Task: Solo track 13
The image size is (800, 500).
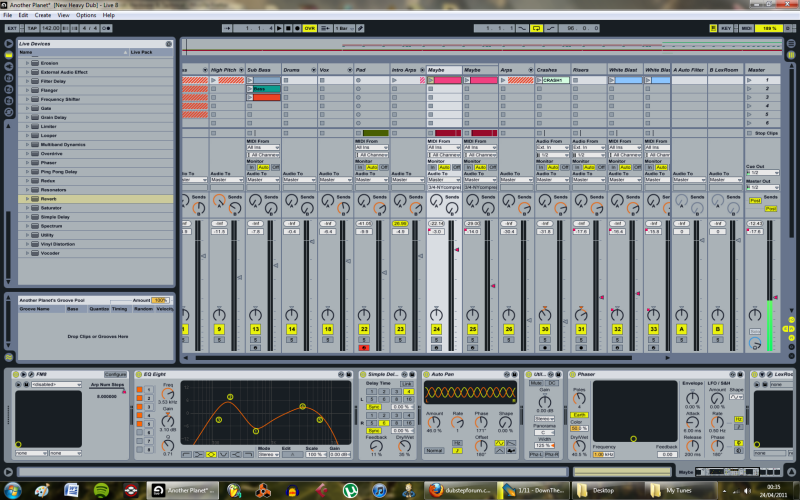Action: coord(255,340)
